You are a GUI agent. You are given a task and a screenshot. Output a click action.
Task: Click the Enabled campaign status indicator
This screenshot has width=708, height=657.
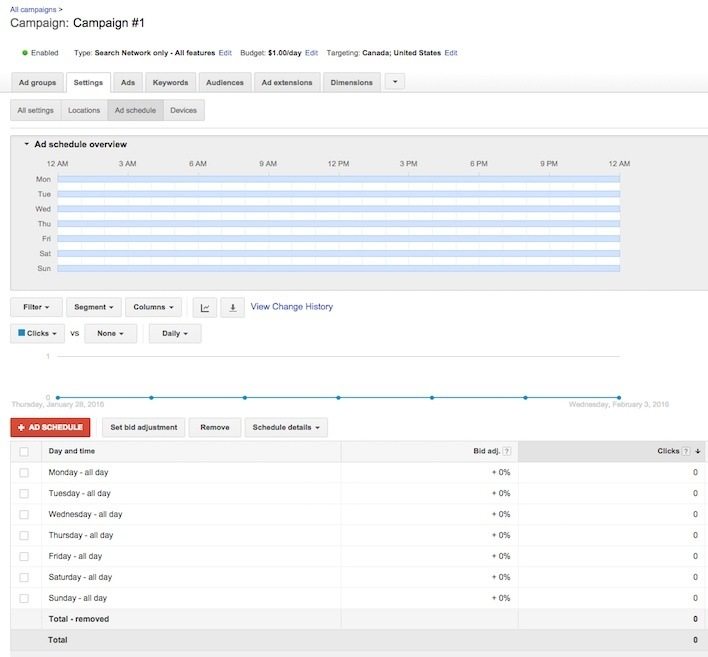click(40, 53)
